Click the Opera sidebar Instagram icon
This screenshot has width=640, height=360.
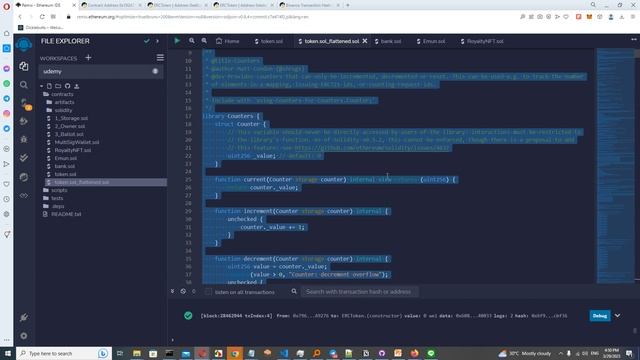[x=7, y=113]
